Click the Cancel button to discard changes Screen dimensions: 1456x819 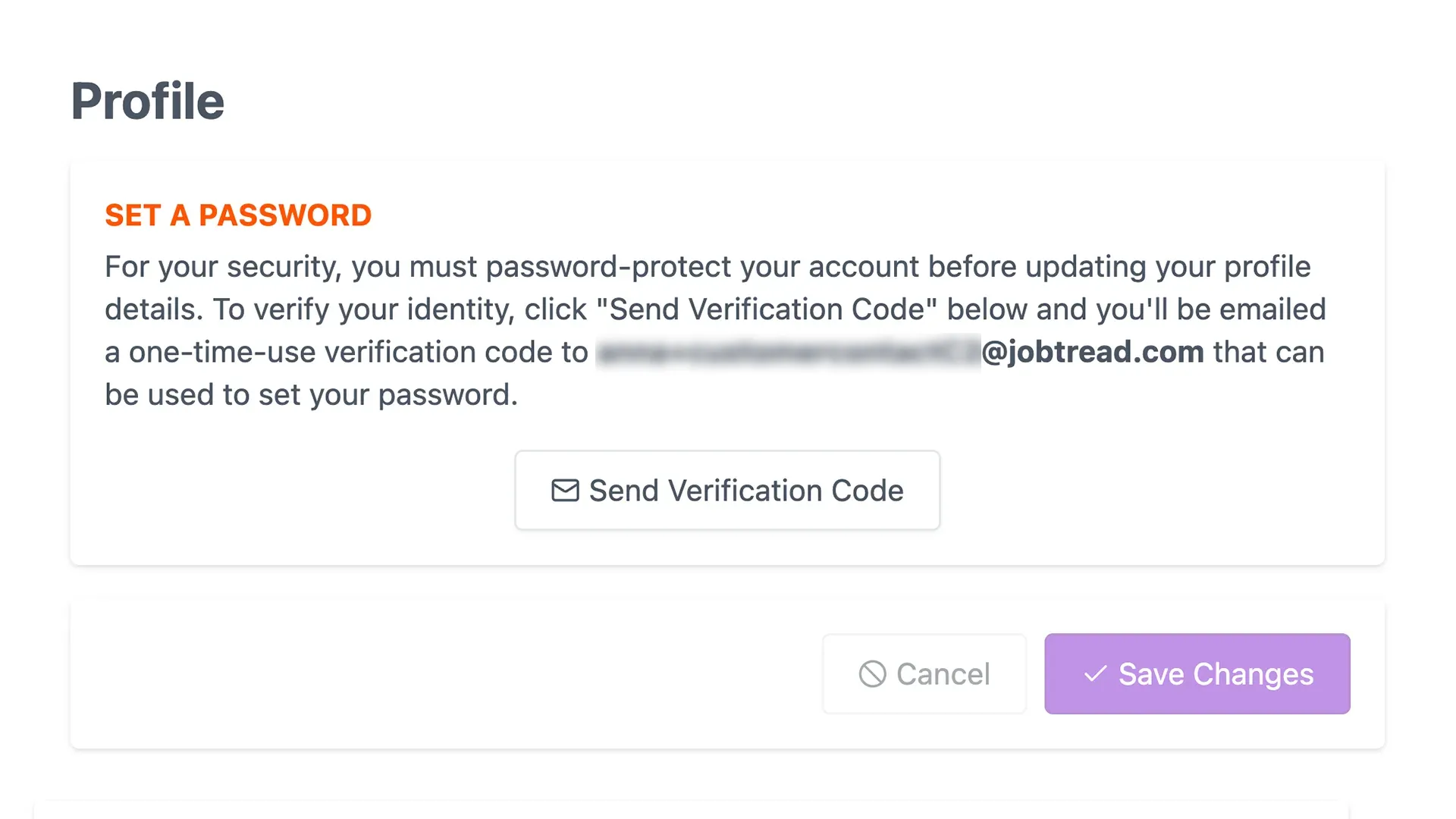pos(924,674)
